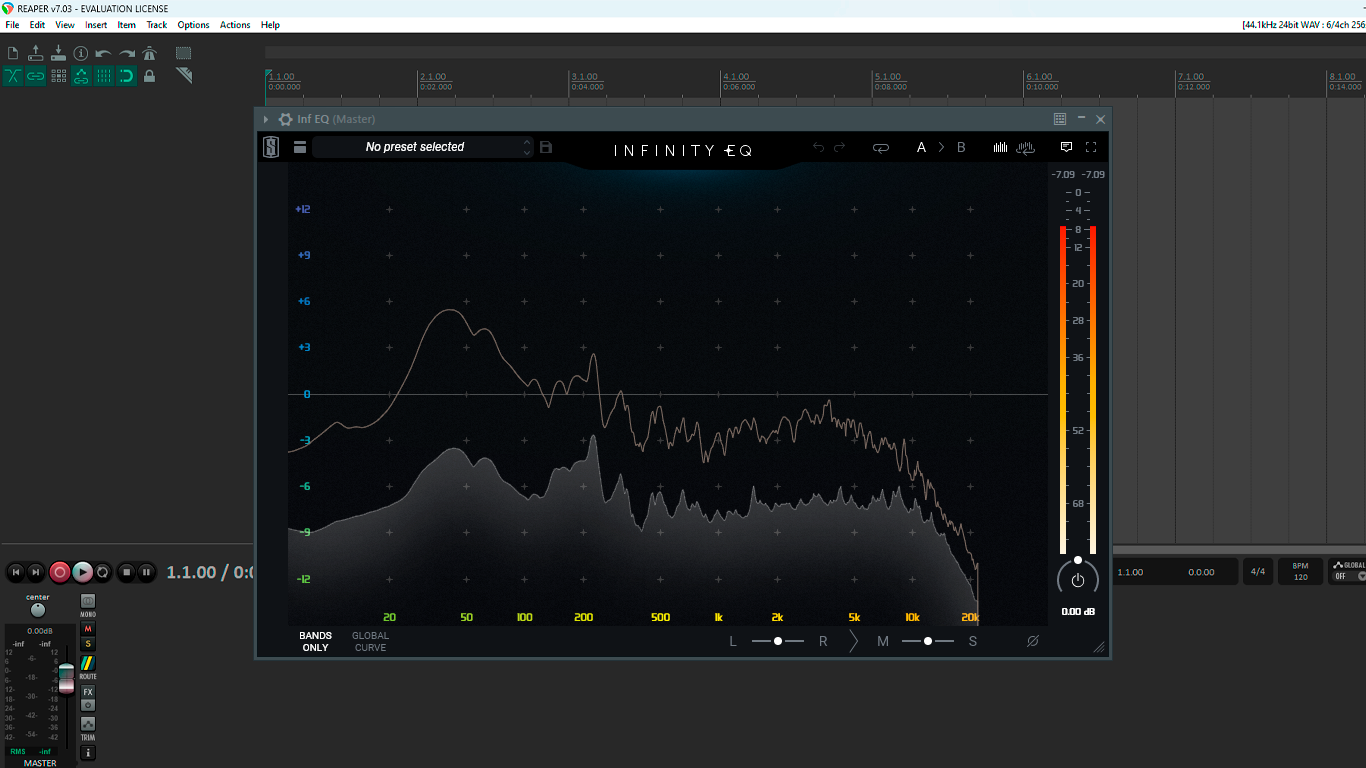Click the dashed-rectangle selection icon in toolbar
1366x768 pixels.
[x=183, y=53]
